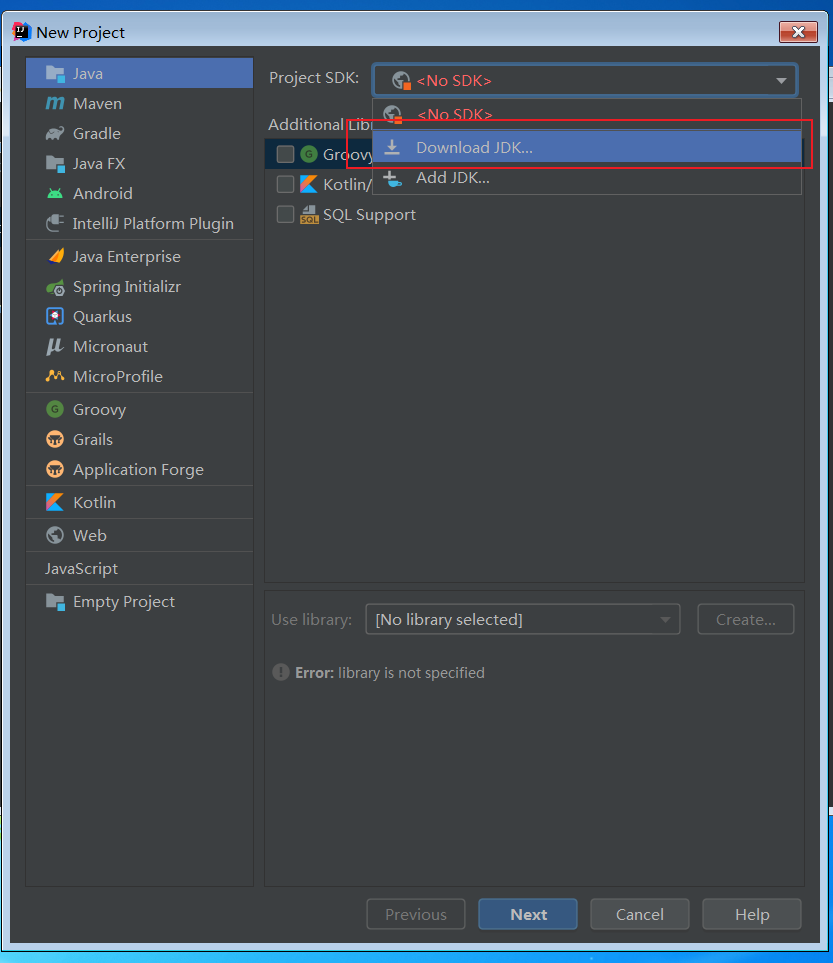This screenshot has height=963, width=833.
Task: Click the IntelliJ logo in the title bar
Action: pyautogui.click(x=22, y=31)
